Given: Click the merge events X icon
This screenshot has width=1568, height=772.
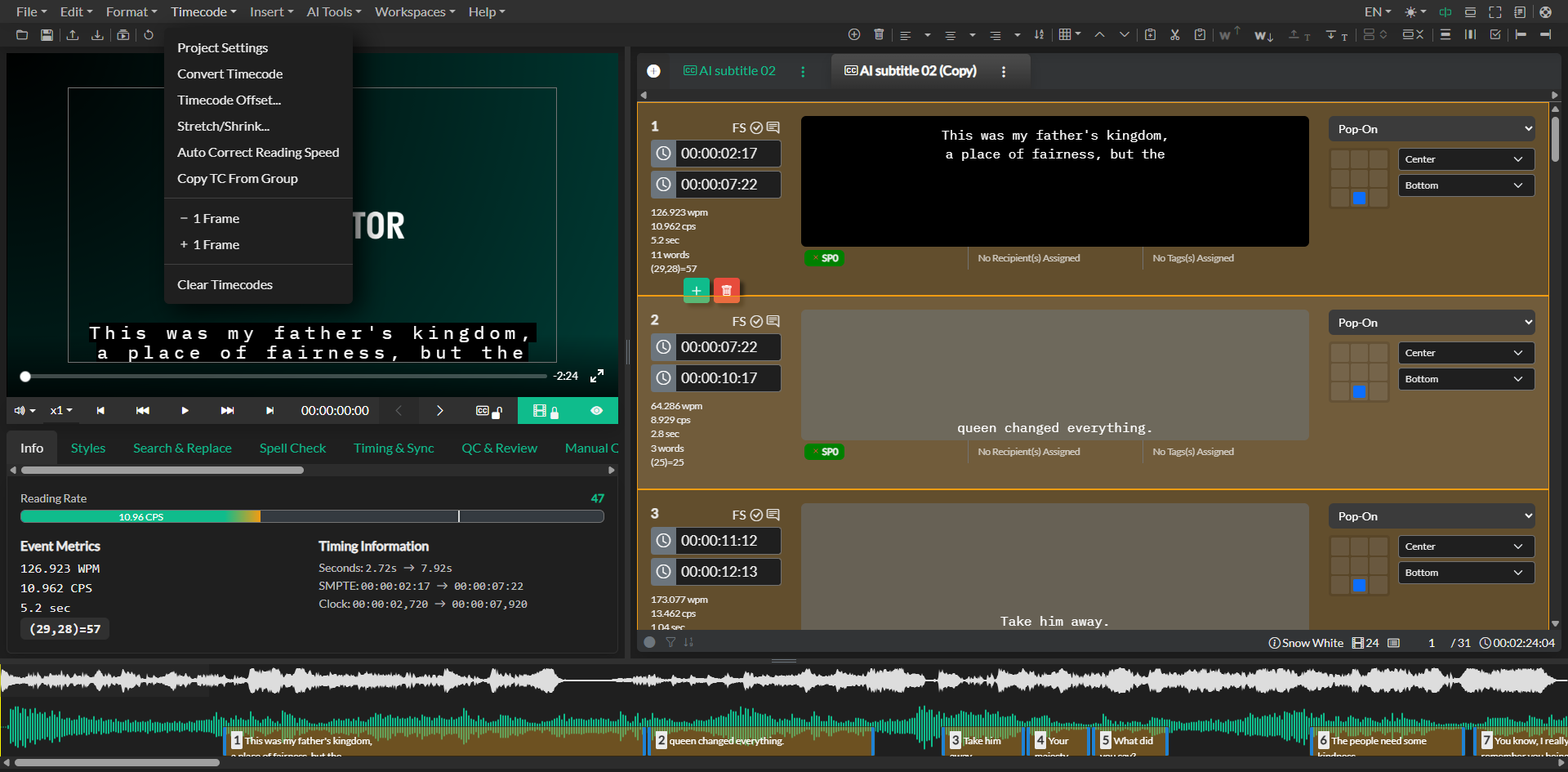Looking at the screenshot, I should [1413, 34].
